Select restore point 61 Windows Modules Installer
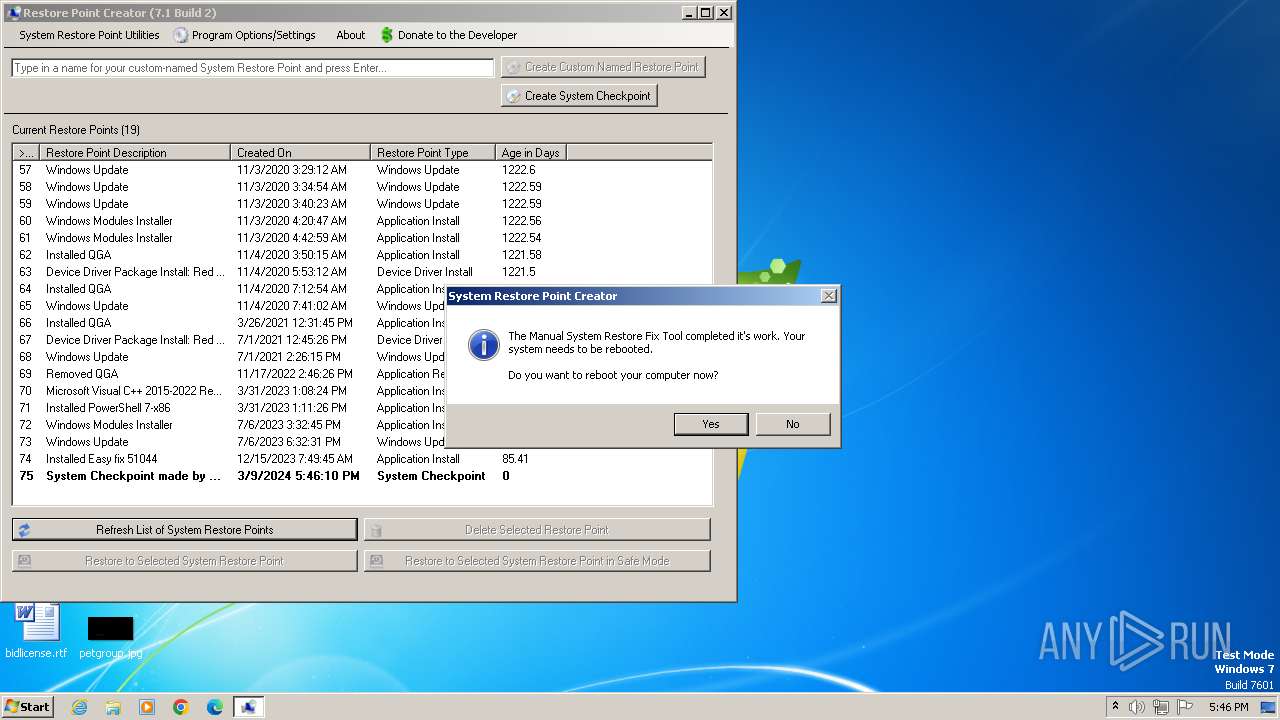This screenshot has width=1280, height=720. pos(362,238)
